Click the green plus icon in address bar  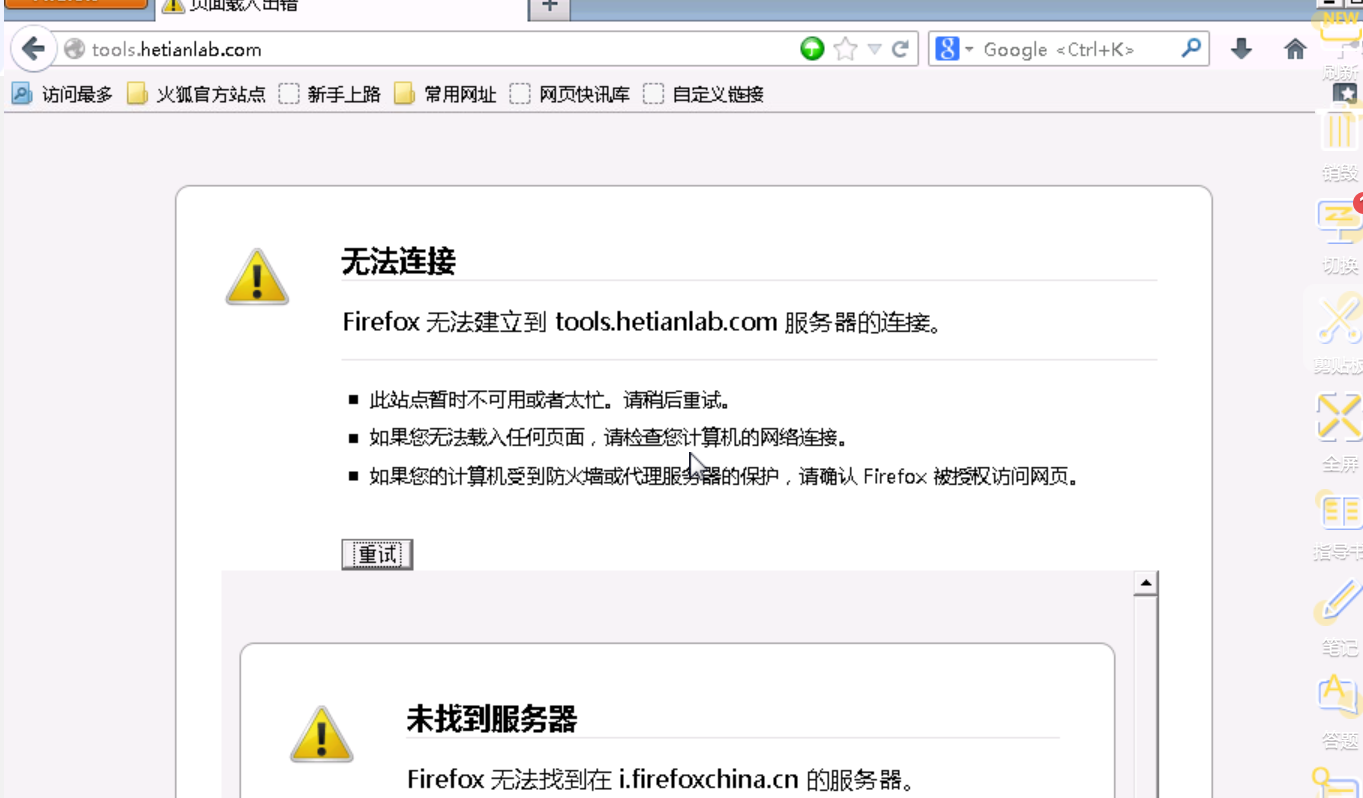(812, 49)
